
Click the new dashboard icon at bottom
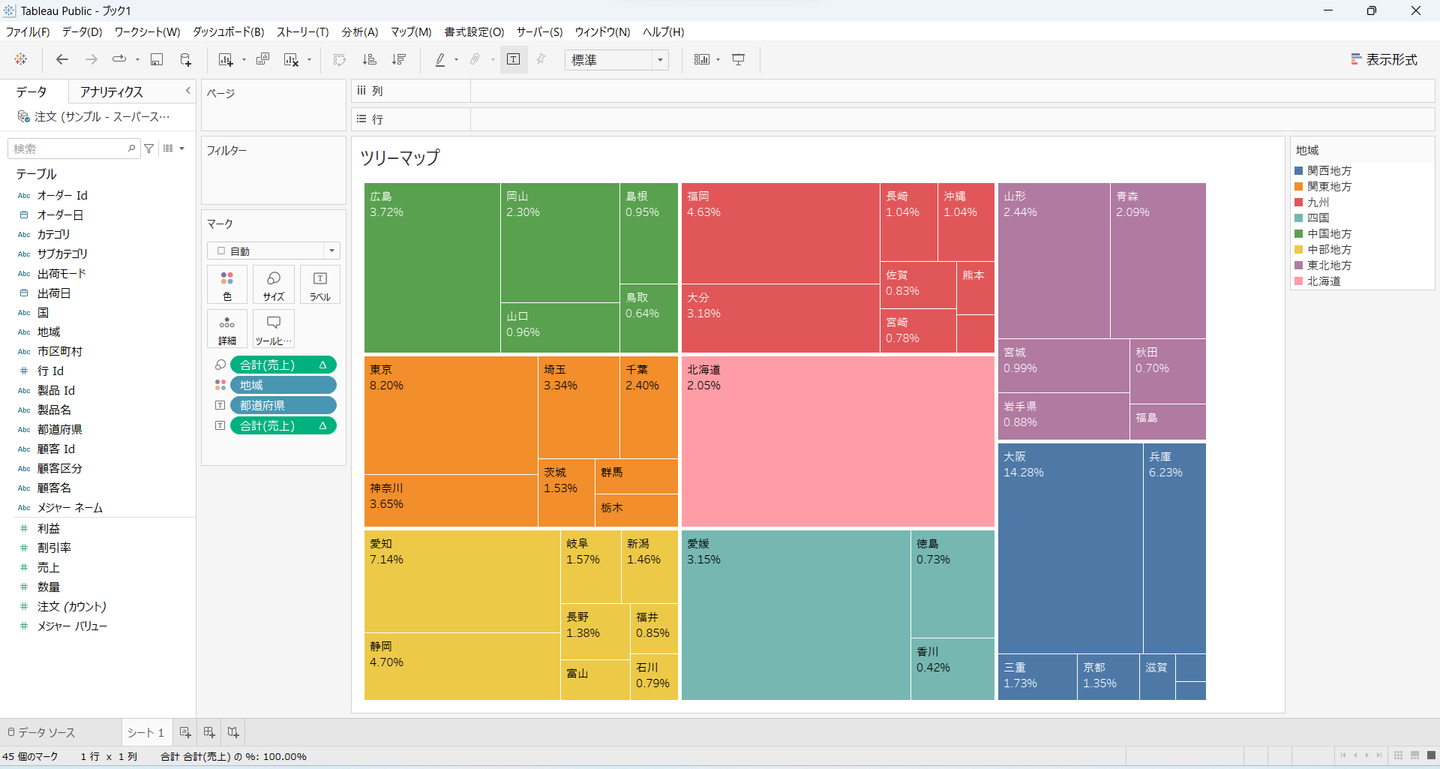[x=209, y=733]
